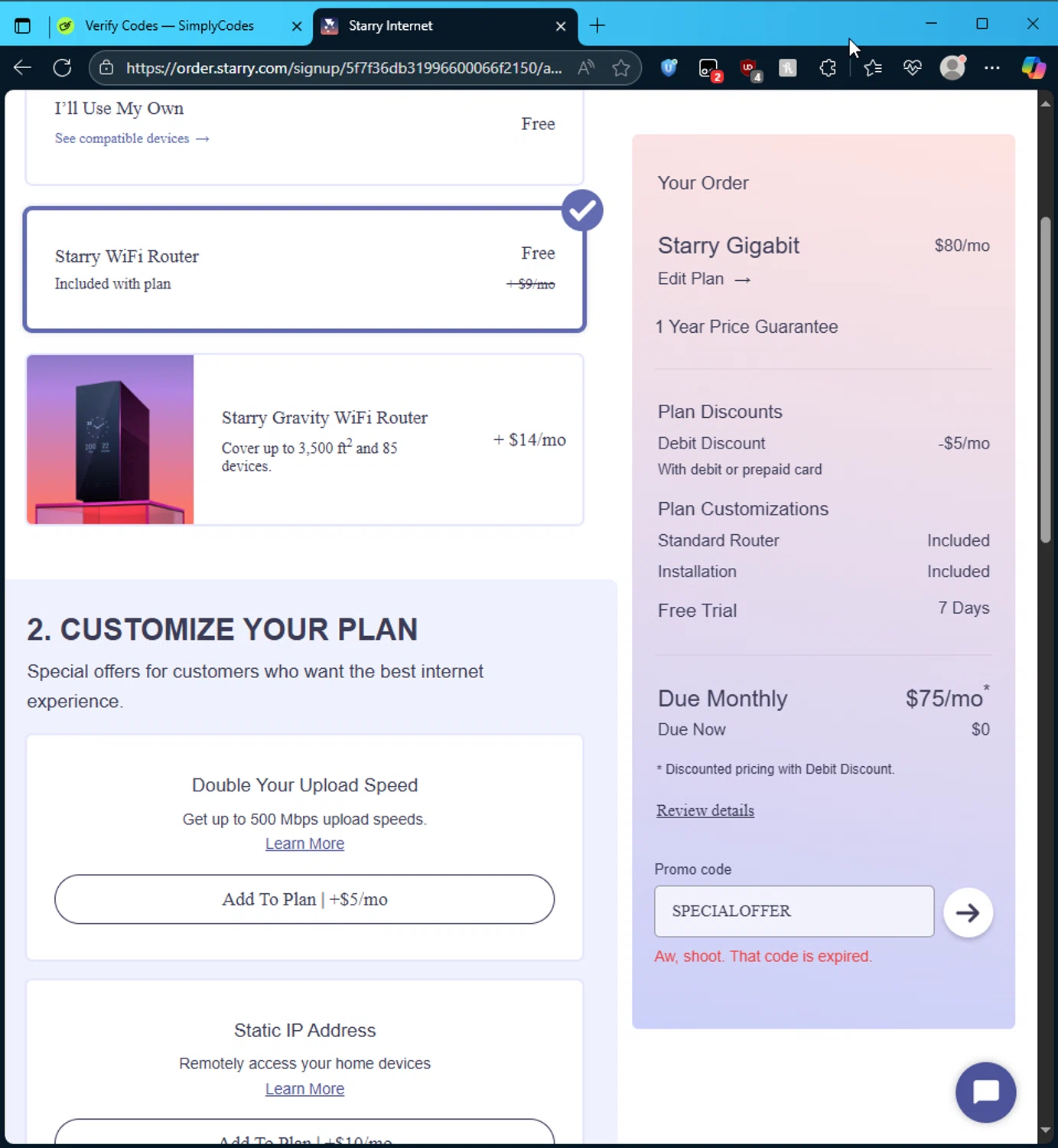This screenshot has height=1148, width=1058.
Task: Open the gray square extension icon
Action: pos(788,68)
